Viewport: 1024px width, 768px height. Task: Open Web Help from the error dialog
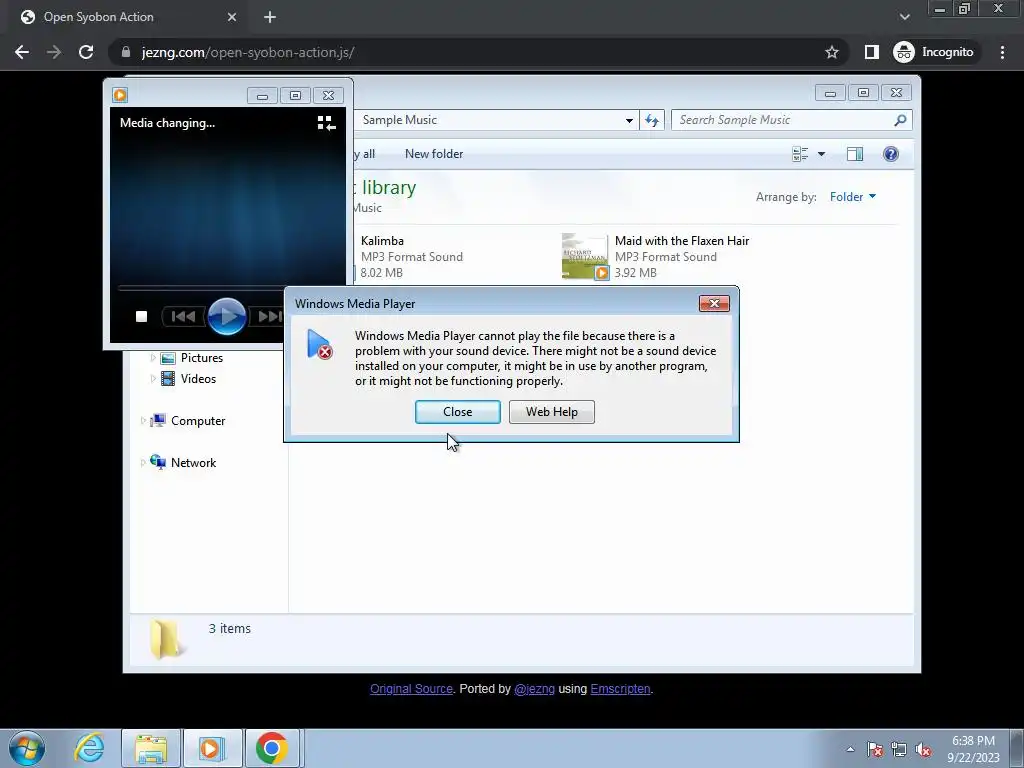(551, 412)
